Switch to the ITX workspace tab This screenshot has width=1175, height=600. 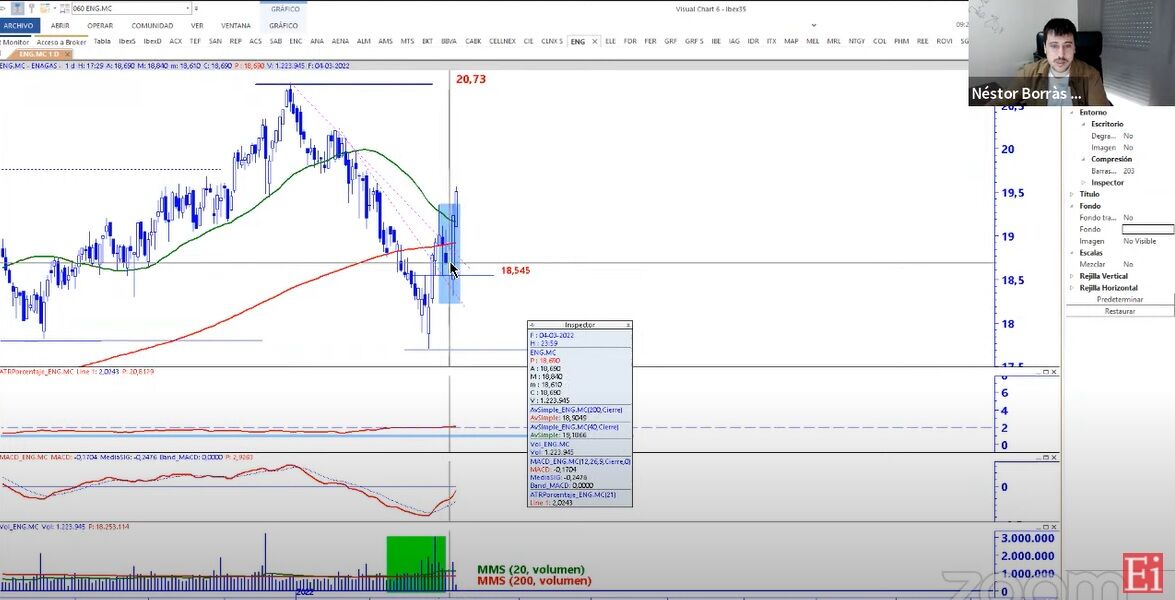click(771, 41)
